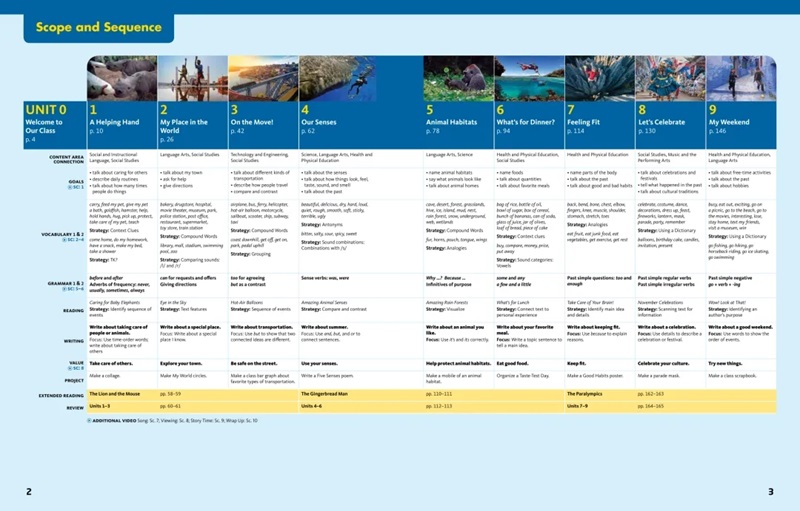Select the Unit 4 underwater diver photo
800x511 pixels.
click(333, 78)
